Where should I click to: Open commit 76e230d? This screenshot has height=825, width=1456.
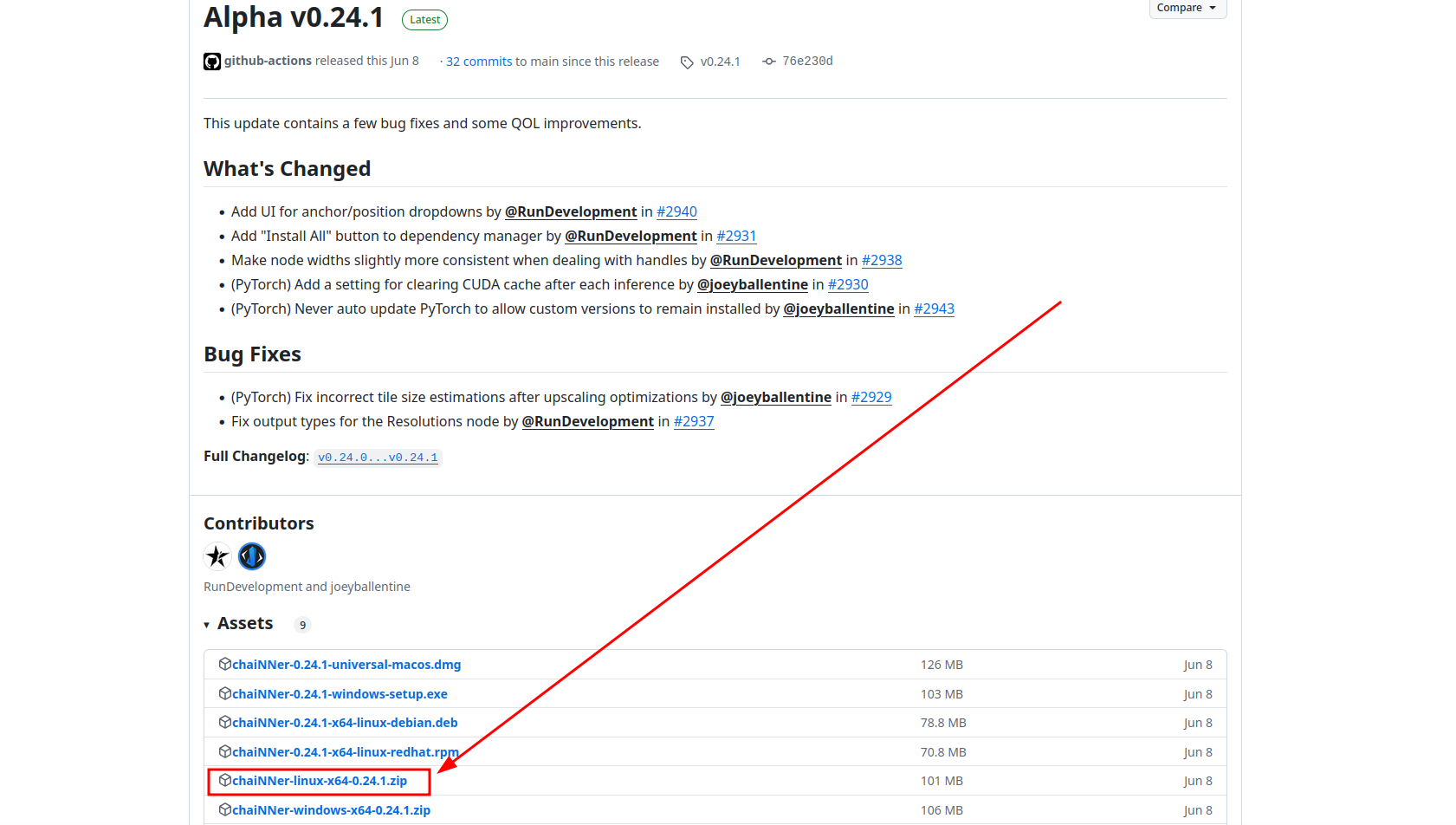[x=807, y=61]
